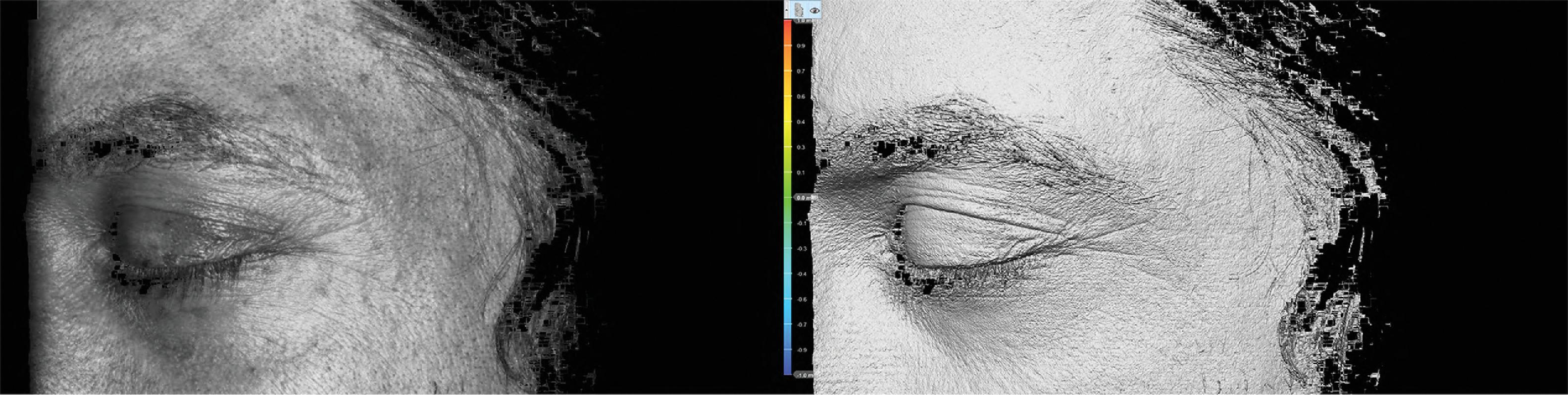Select the 0.6 yellow level on scale
The image size is (1568, 395).
[801, 97]
